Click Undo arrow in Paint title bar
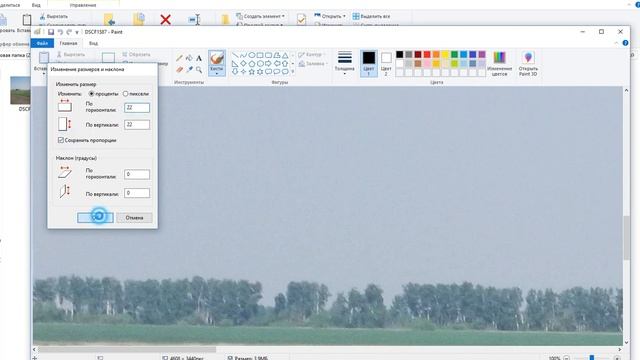 [x=60, y=32]
